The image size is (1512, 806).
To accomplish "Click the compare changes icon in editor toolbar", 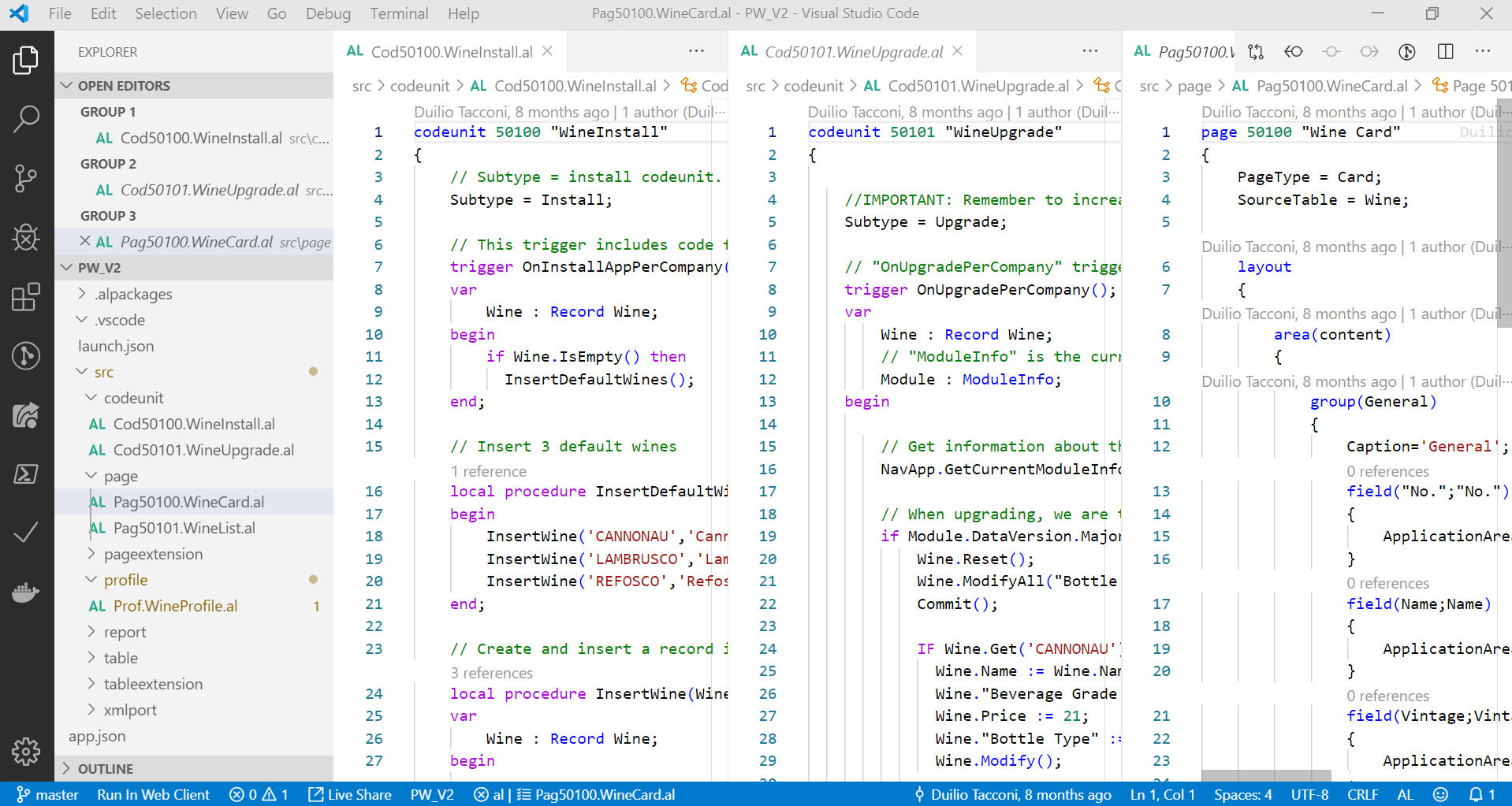I will click(x=1256, y=52).
